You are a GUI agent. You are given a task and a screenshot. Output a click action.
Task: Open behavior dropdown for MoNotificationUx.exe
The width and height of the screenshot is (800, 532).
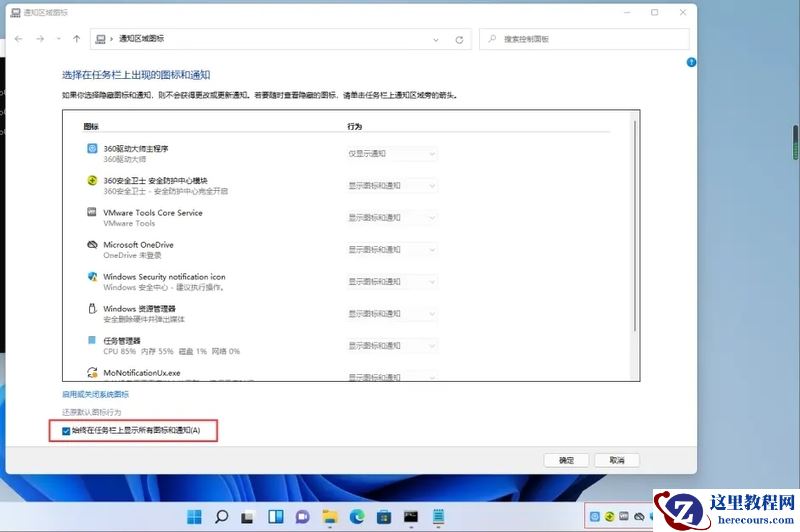391,376
